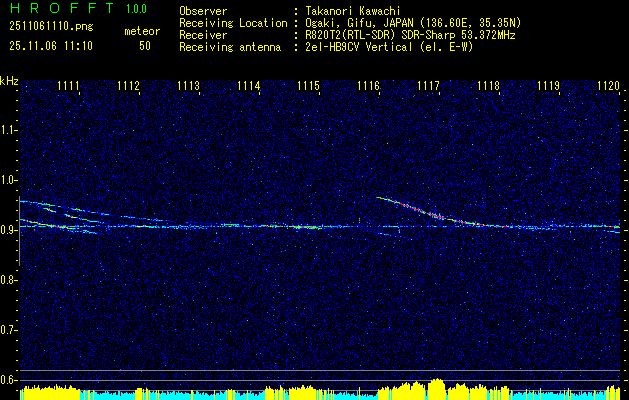Click the gray vertical bar beside 0.9 kHz
The image size is (629, 400).
[x=19, y=231]
